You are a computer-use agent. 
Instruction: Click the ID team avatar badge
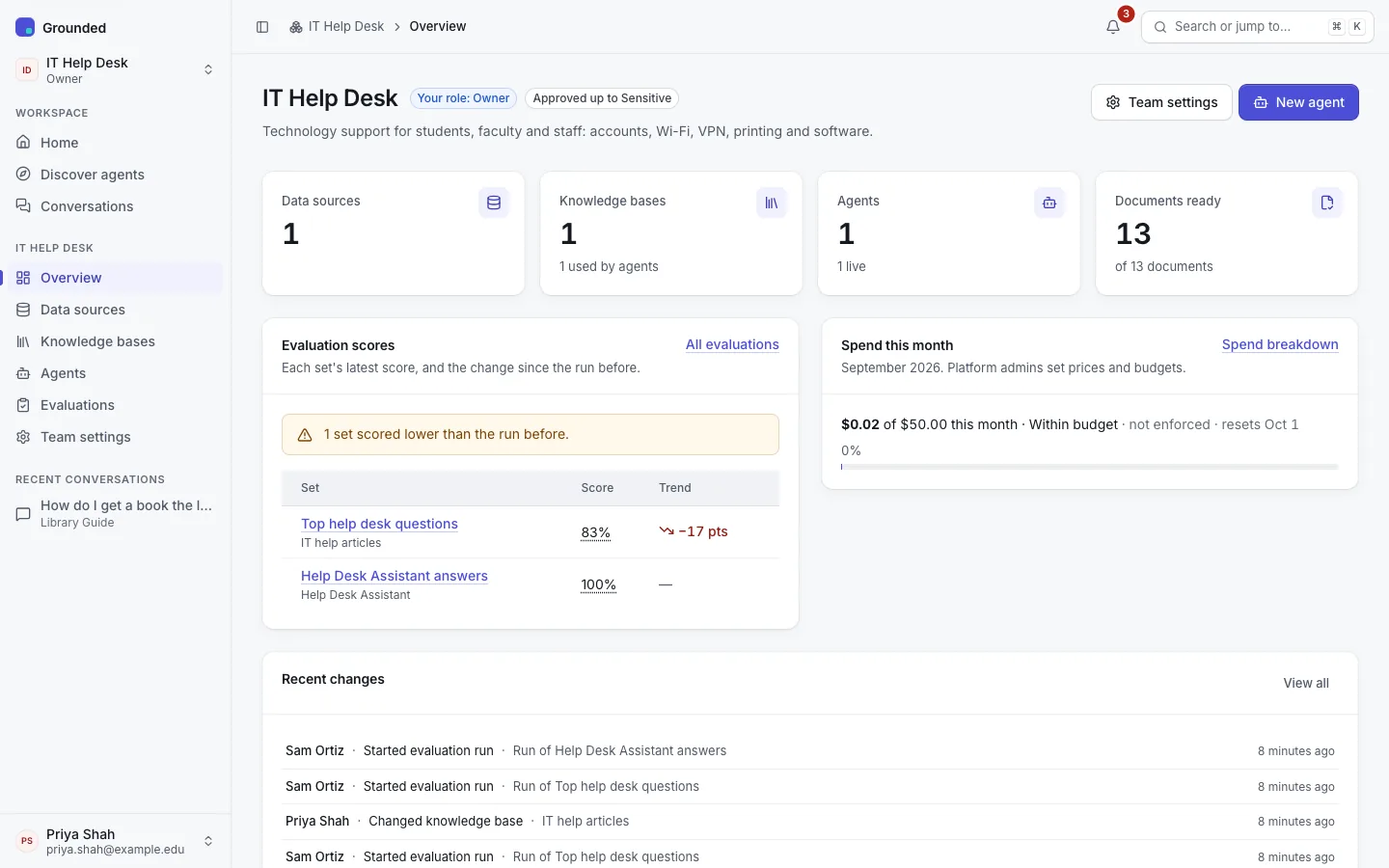click(x=27, y=69)
